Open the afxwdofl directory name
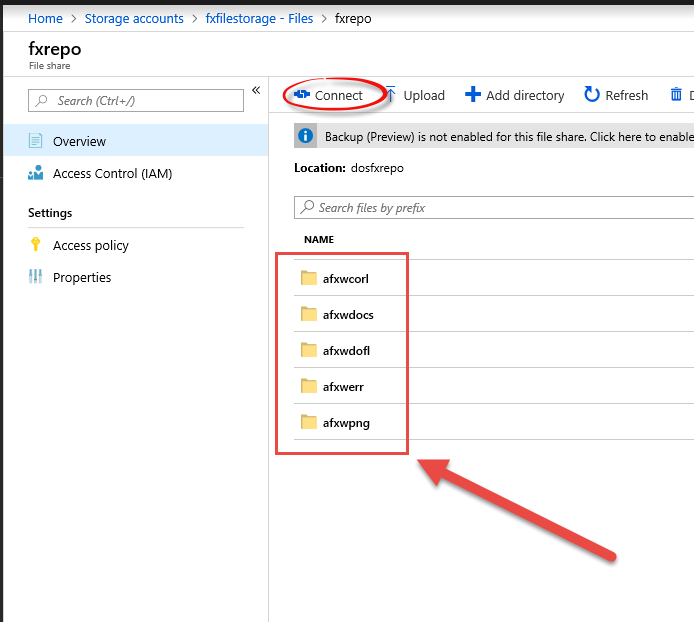This screenshot has height=622, width=694. (x=346, y=351)
